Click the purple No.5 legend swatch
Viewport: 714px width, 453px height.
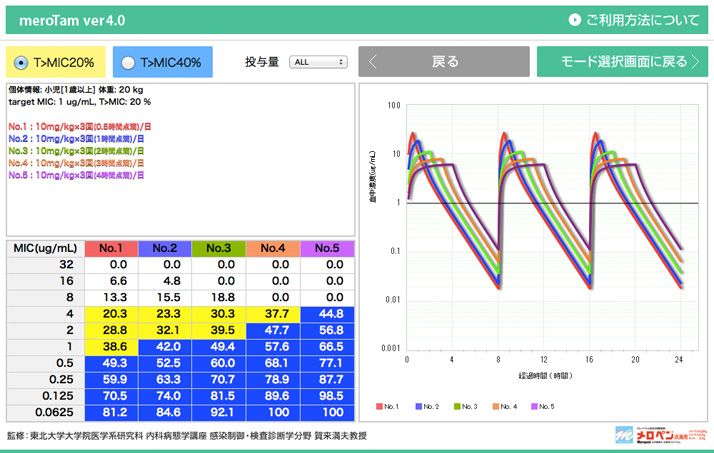point(533,406)
